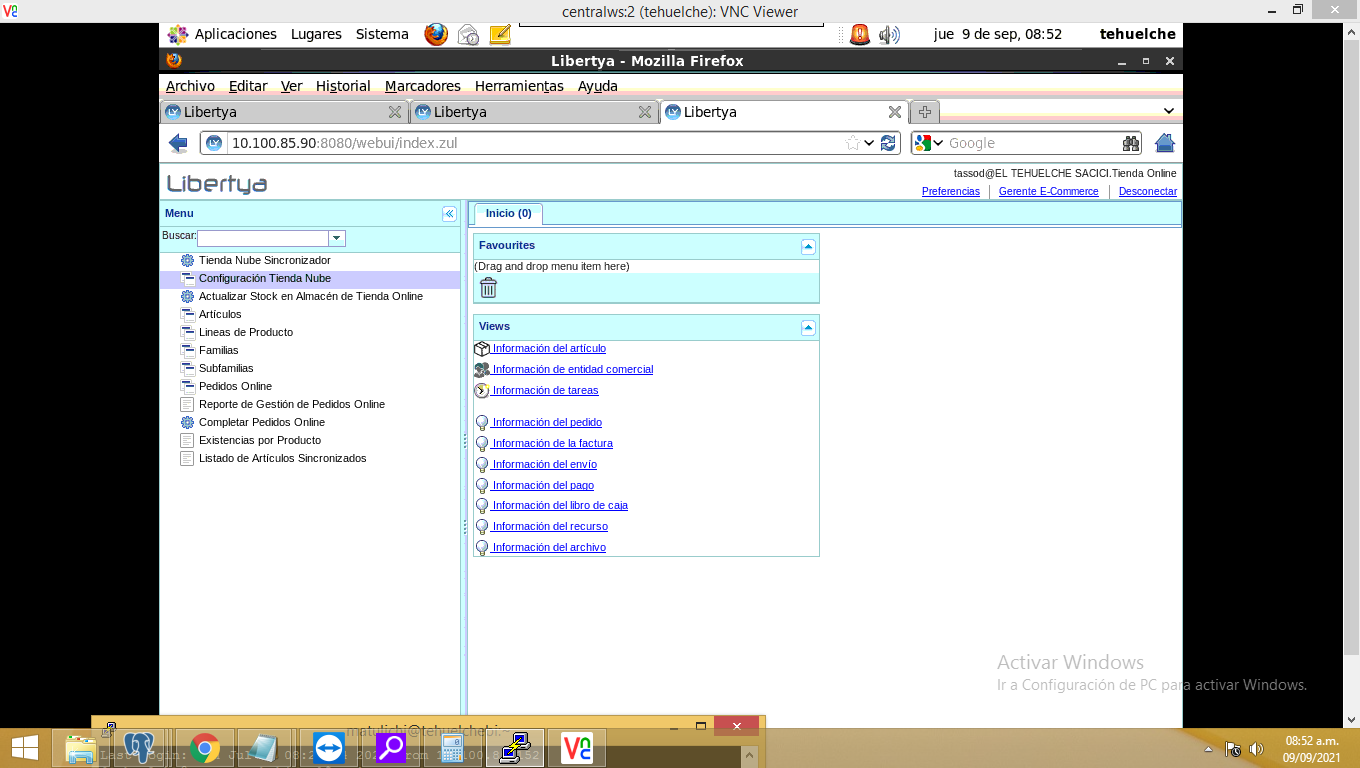Click the window icon next to Artículos
The image size is (1360, 768).
pos(187,314)
